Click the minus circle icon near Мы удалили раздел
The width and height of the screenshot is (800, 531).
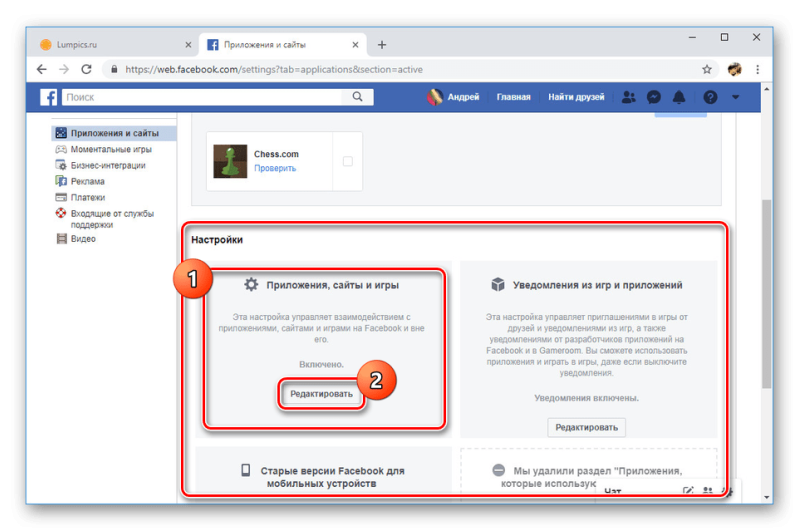(x=498, y=470)
